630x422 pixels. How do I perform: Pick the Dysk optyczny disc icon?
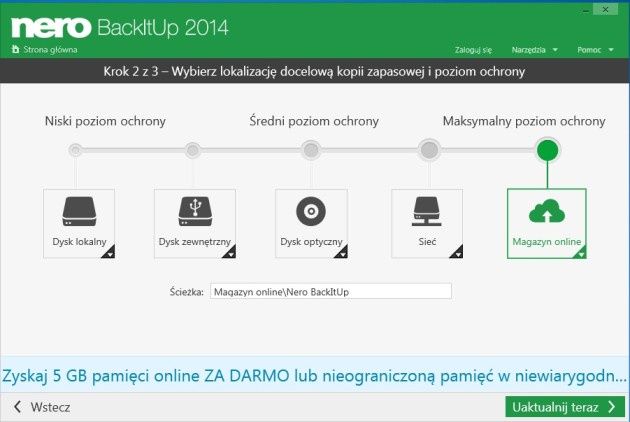[311, 211]
